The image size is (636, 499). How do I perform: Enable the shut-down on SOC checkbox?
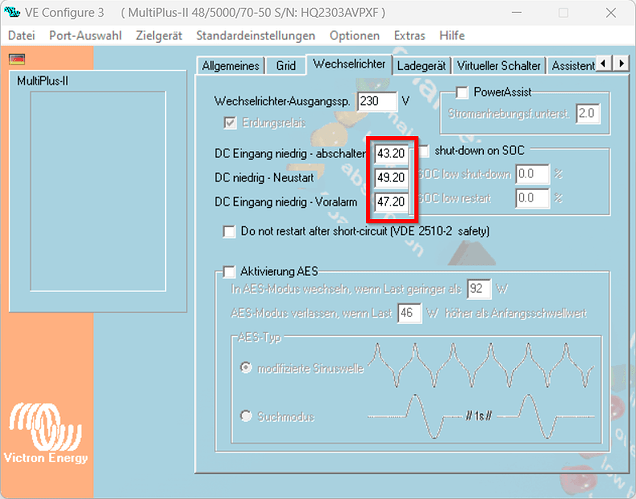pos(424,151)
